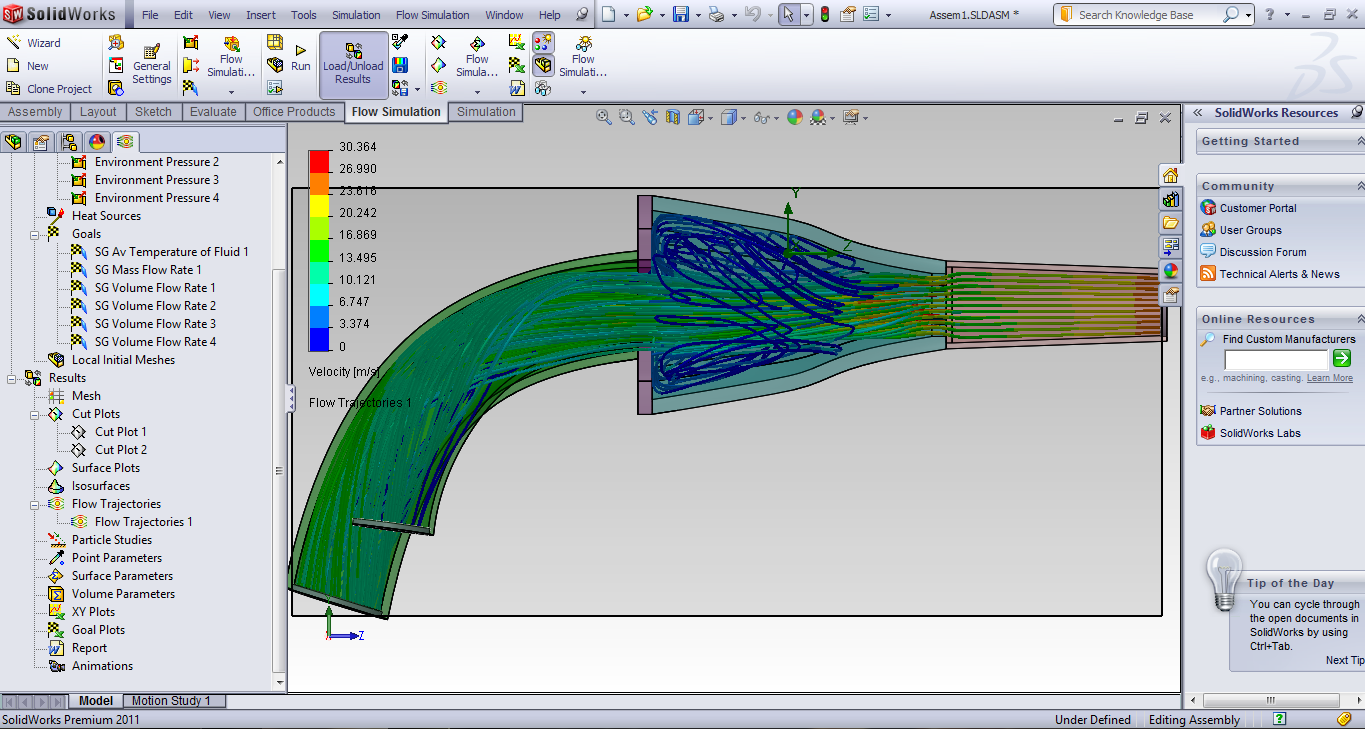The image size is (1365, 729).
Task: Switch to the Simulation ribbon tab
Action: [x=485, y=112]
